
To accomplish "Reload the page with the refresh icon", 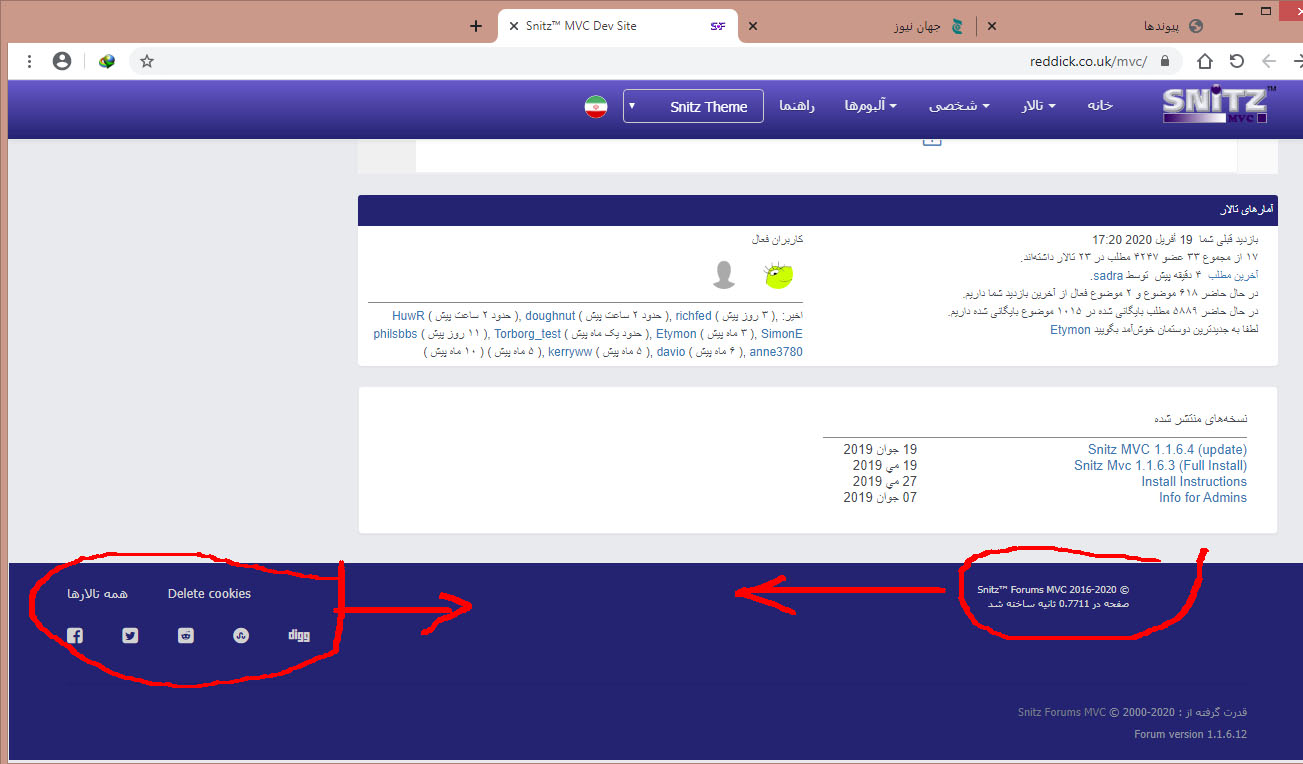I will coord(1237,61).
